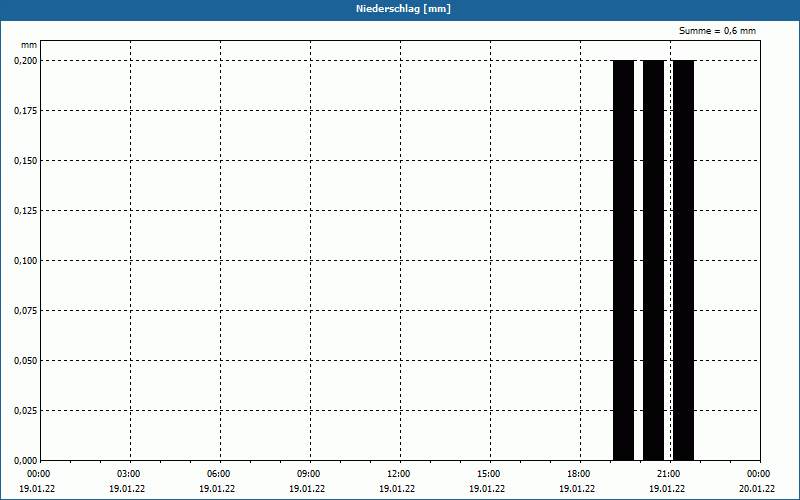Select the 0,100 y-axis value
This screenshot has height=500, width=800.
[26, 260]
